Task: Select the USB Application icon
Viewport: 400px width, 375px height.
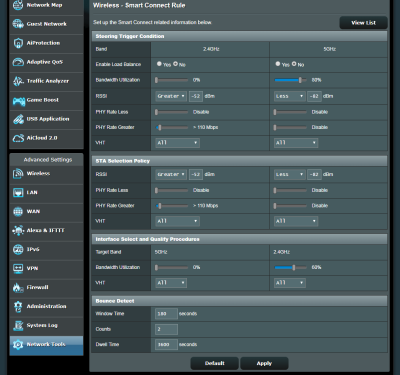Action: [x=18, y=119]
